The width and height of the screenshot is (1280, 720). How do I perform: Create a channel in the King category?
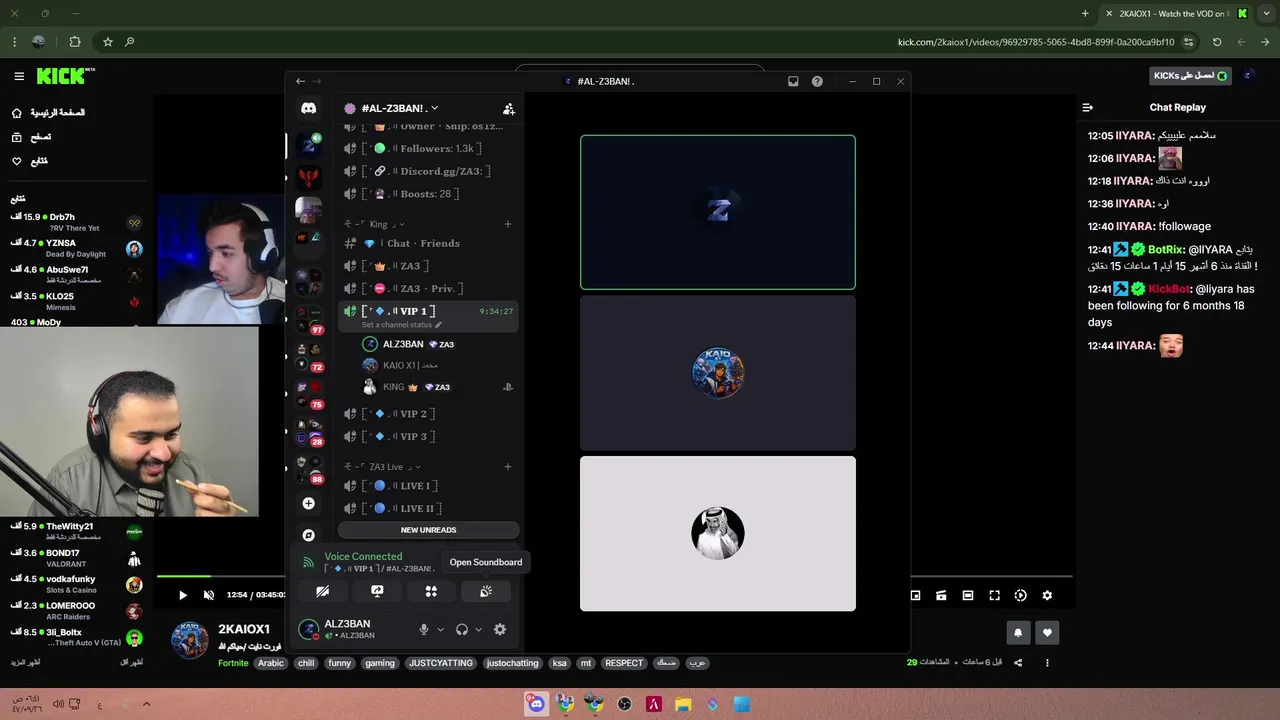pyautogui.click(x=508, y=224)
